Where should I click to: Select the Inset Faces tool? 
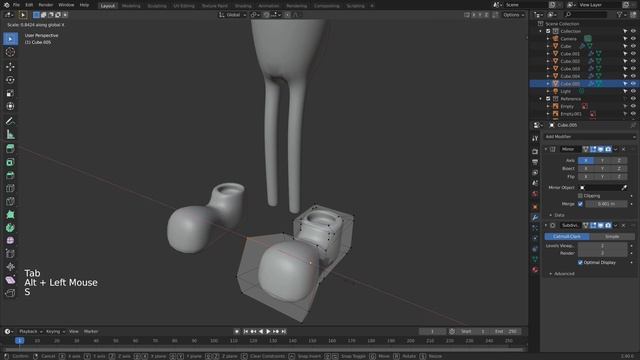click(10, 162)
